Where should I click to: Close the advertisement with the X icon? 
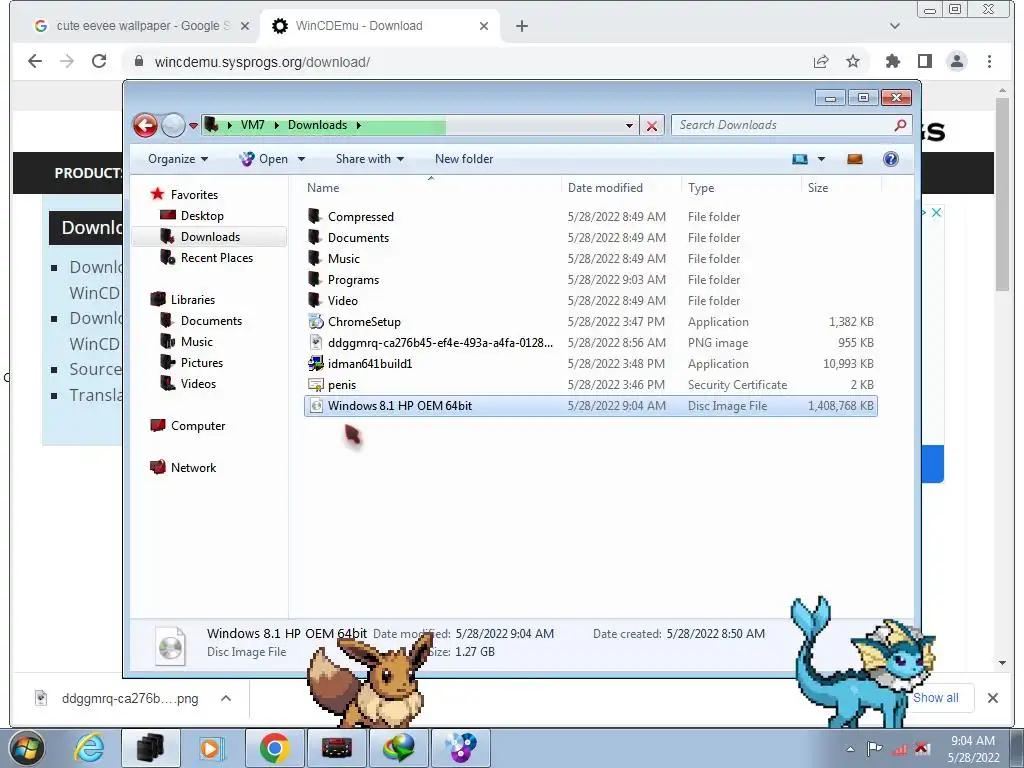coord(936,212)
